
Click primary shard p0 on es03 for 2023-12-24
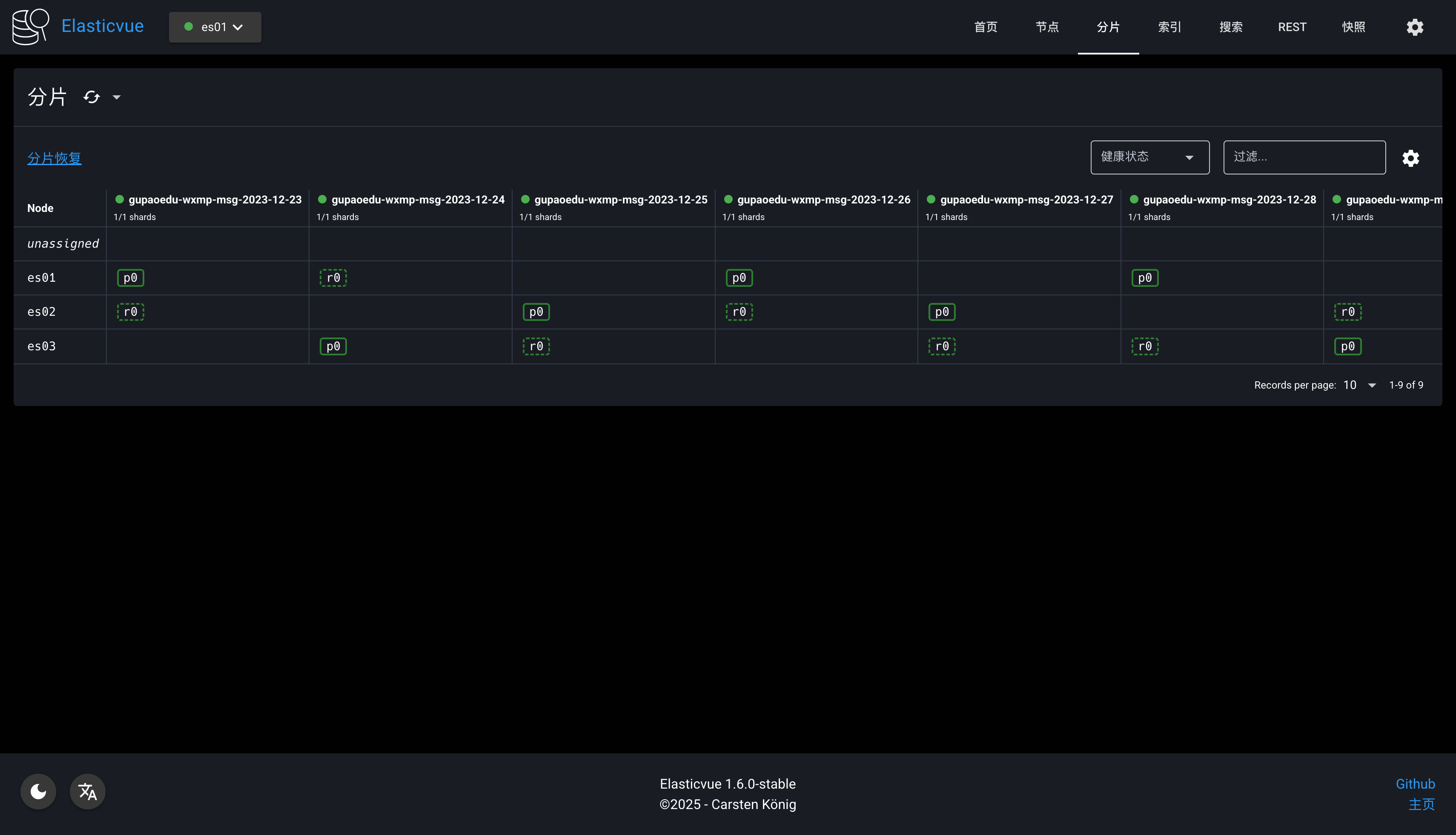(333, 346)
